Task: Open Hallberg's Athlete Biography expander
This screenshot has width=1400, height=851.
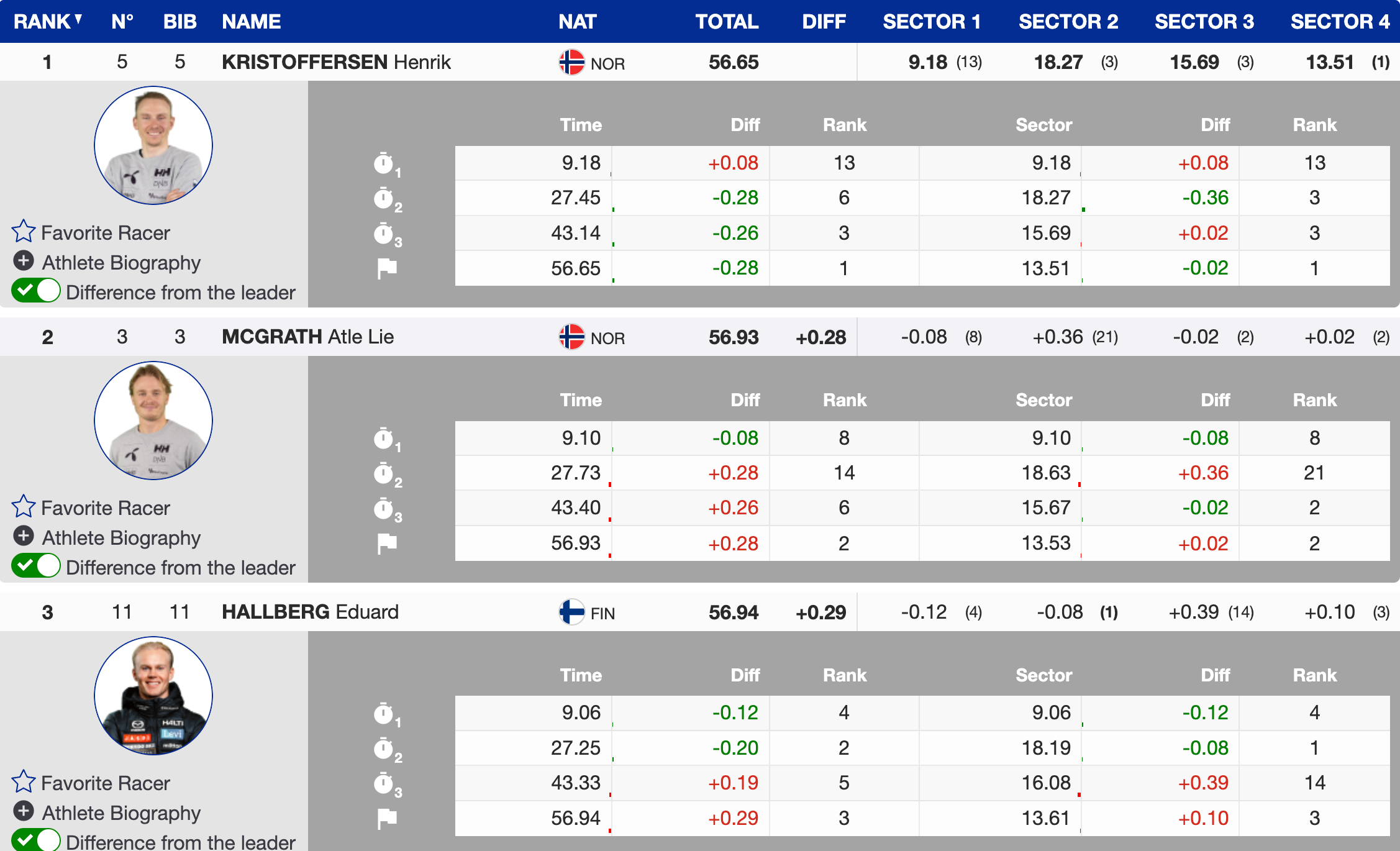Action: [x=24, y=811]
